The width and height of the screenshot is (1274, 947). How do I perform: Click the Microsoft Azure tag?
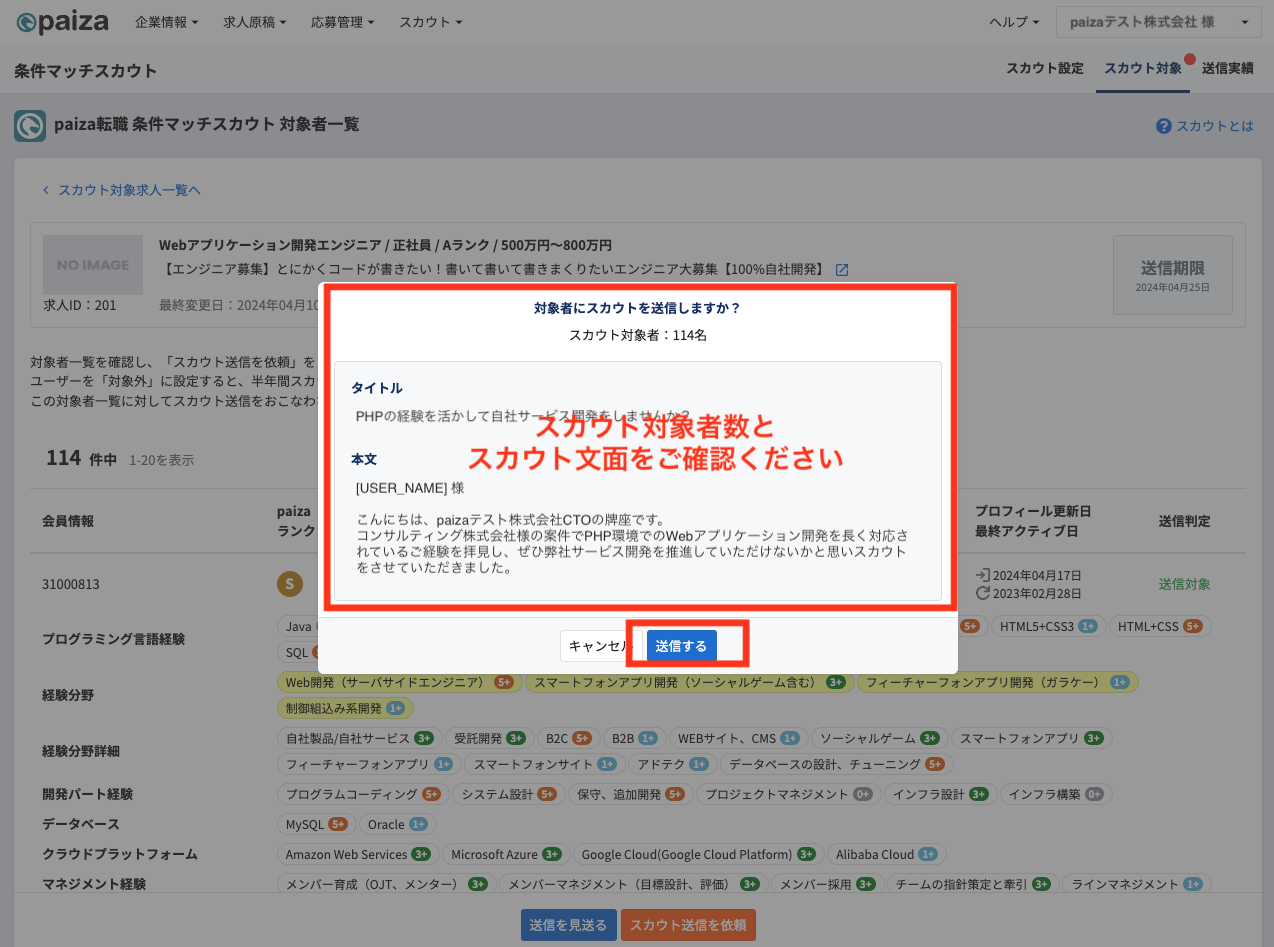[505, 854]
